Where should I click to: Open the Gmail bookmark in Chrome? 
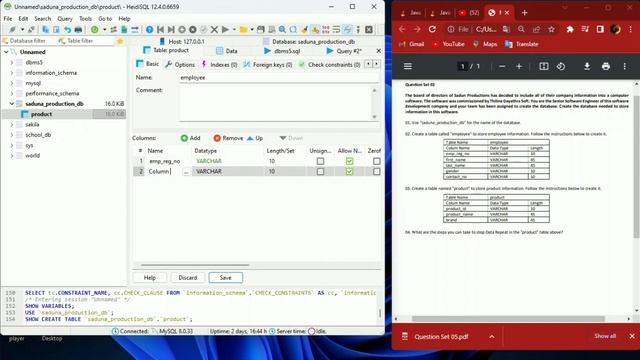tap(412, 44)
